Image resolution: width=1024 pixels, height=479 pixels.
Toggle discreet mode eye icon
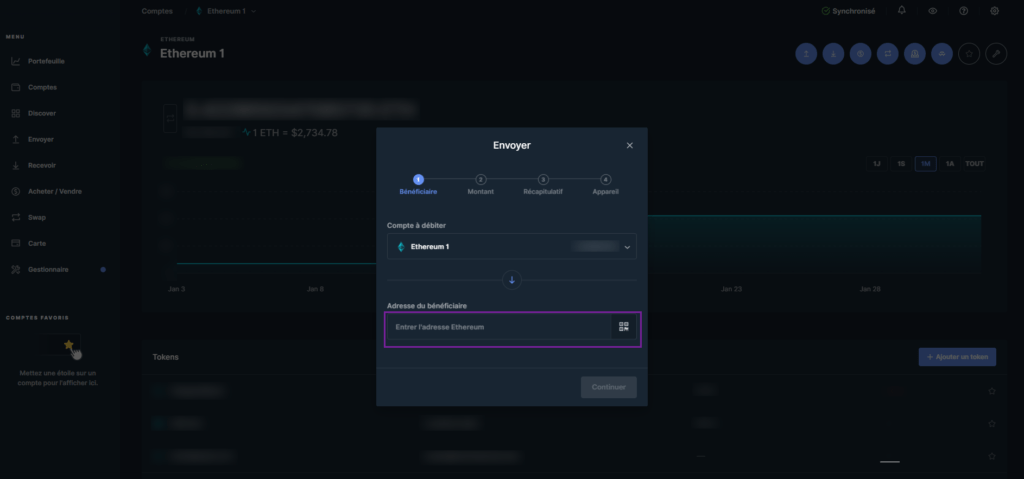point(933,11)
